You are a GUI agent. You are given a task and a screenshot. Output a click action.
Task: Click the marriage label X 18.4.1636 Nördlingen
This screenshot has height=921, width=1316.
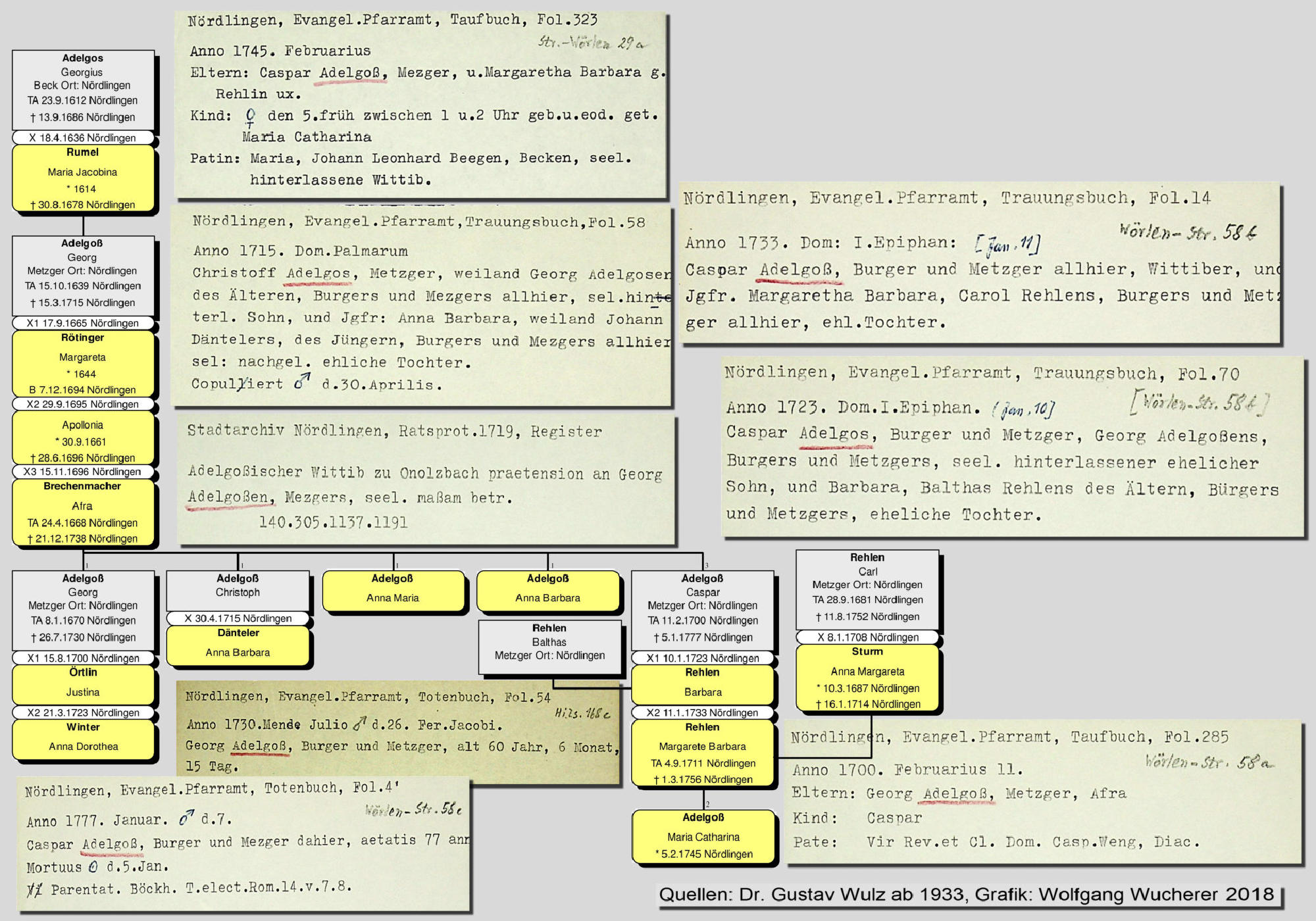coord(83,137)
